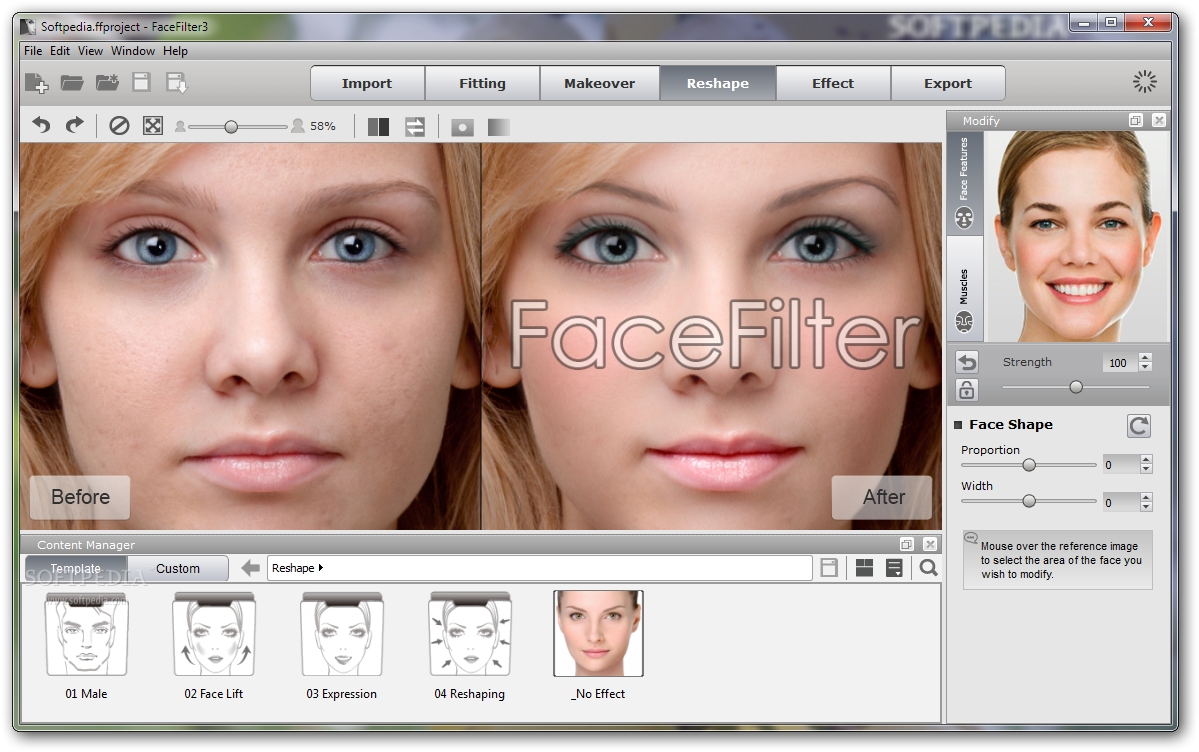This screenshot has width=1199, height=752.
Task: Toggle the lock icon in Modify panel
Action: click(x=967, y=390)
